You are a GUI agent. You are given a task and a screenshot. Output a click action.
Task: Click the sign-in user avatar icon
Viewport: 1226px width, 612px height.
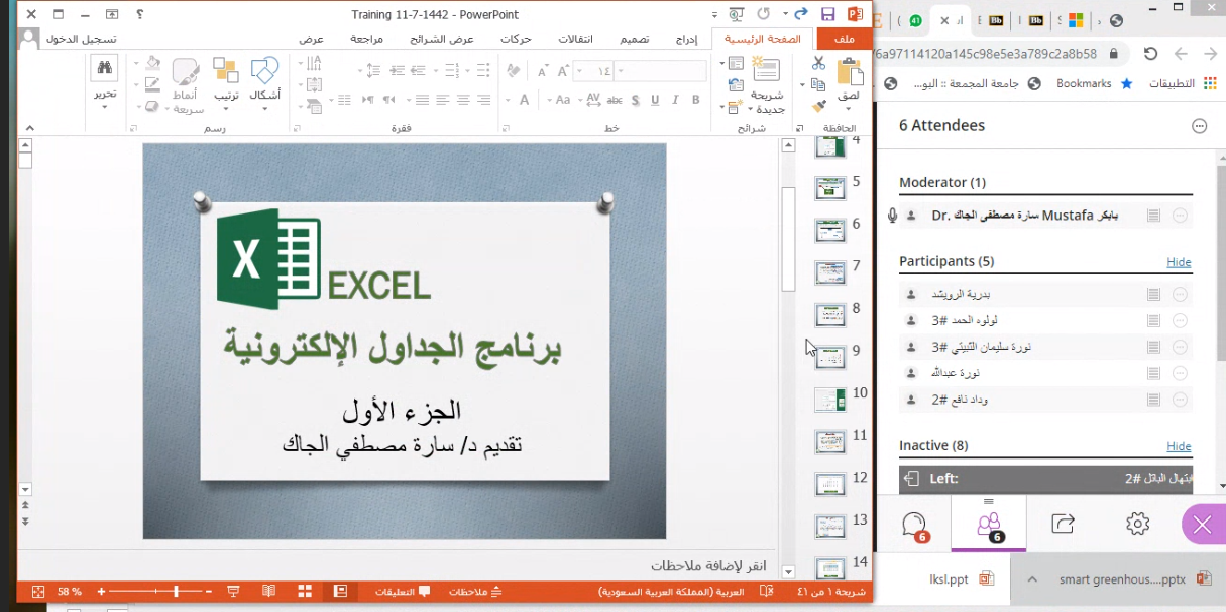tap(28, 39)
